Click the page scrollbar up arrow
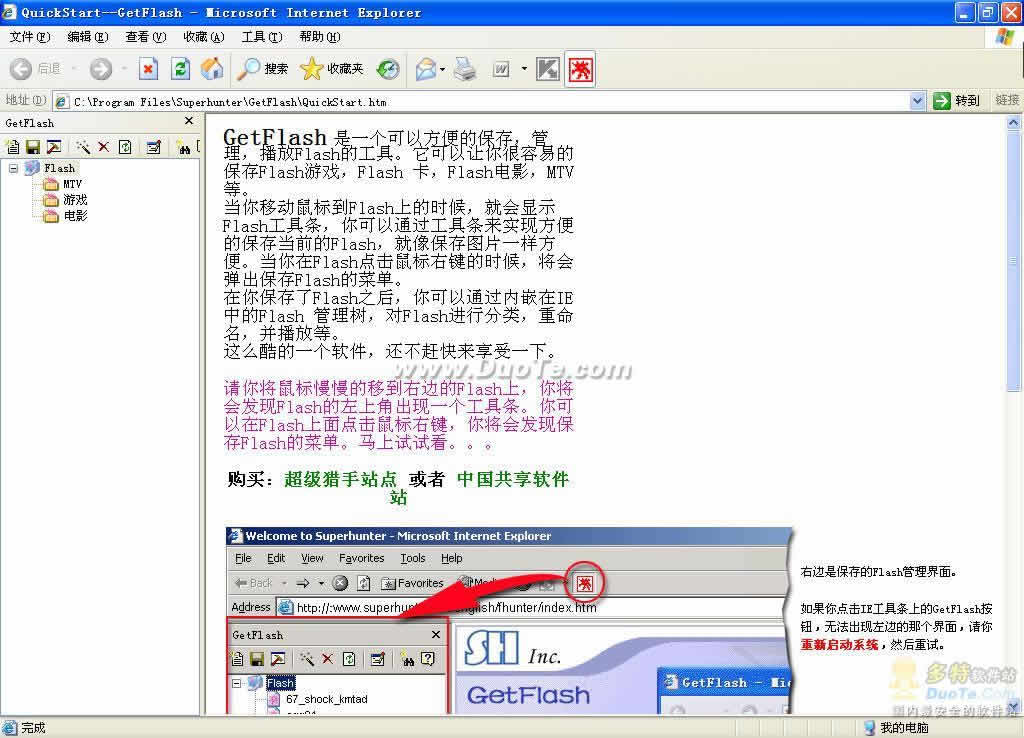 point(1013,122)
